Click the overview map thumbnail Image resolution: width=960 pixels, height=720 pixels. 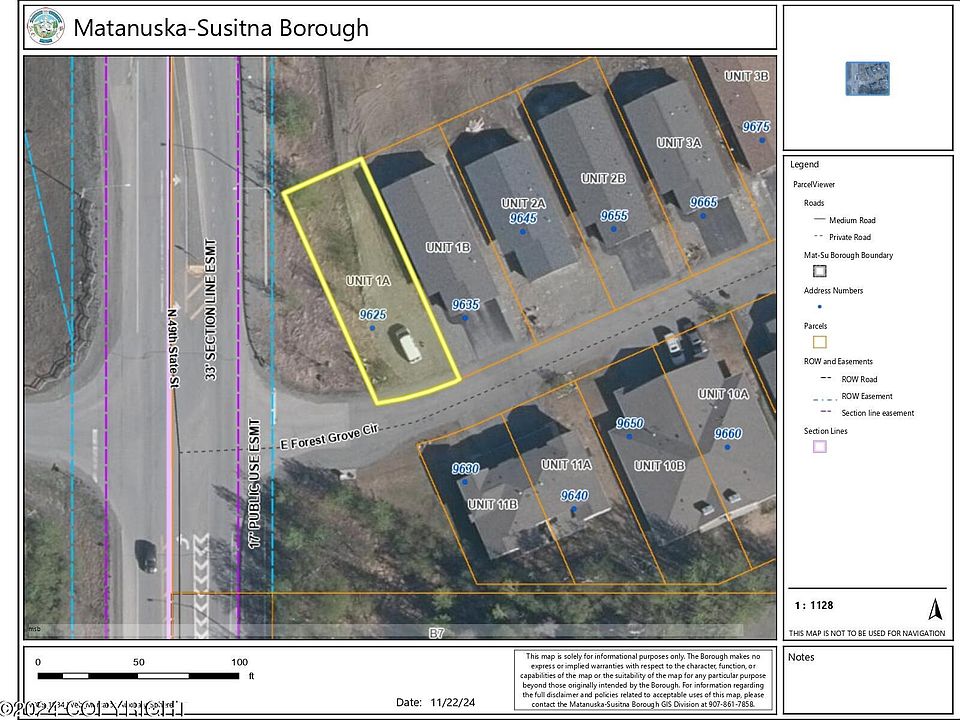pyautogui.click(x=868, y=78)
